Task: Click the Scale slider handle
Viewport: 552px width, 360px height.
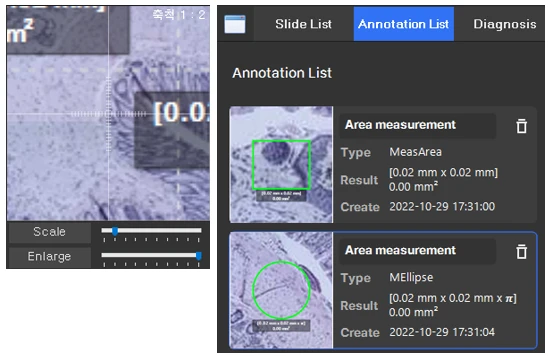Action: tap(115, 231)
